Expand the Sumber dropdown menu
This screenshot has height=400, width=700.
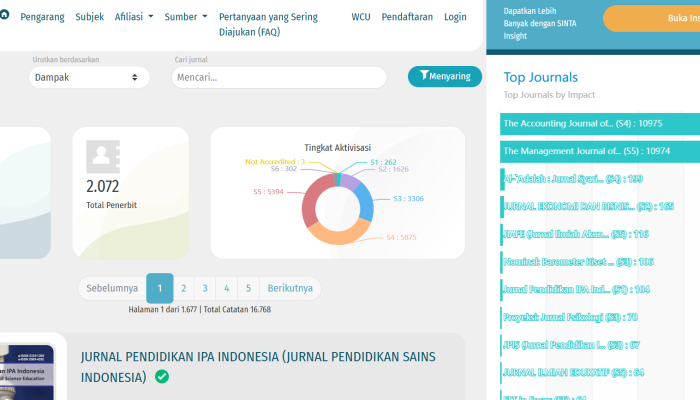[x=186, y=17]
